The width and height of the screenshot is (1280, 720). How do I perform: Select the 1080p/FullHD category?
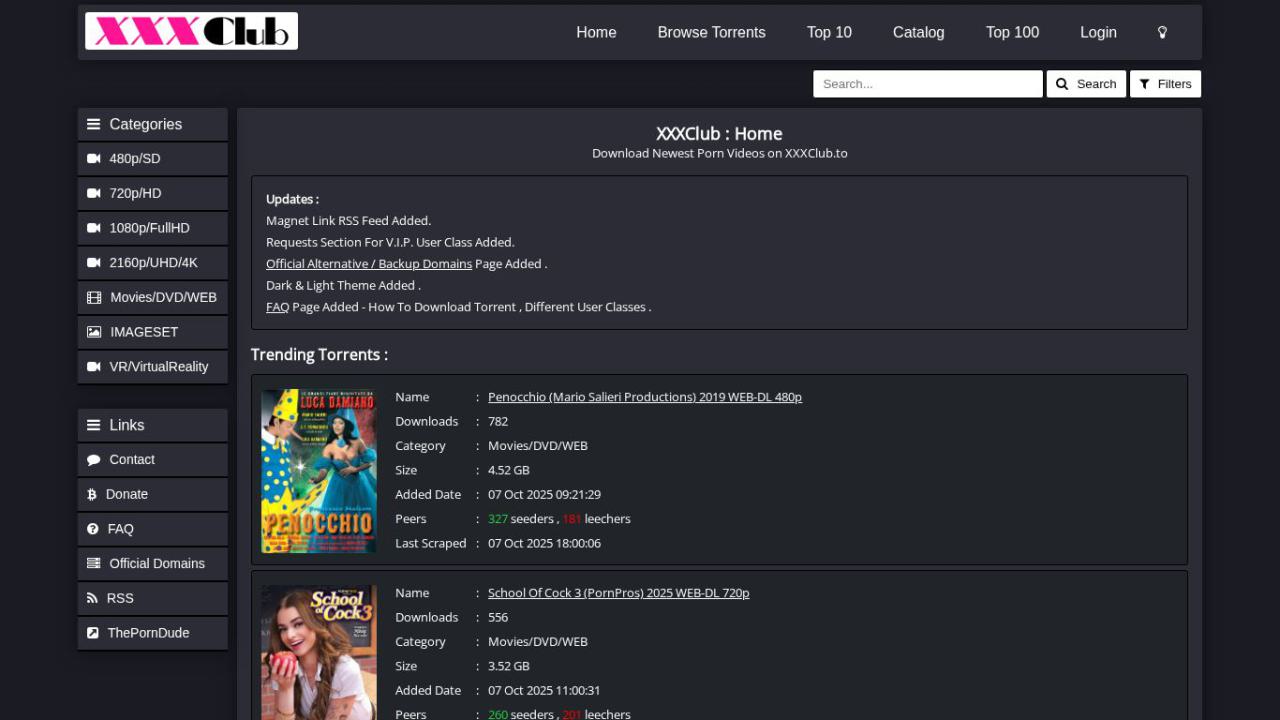(x=149, y=228)
